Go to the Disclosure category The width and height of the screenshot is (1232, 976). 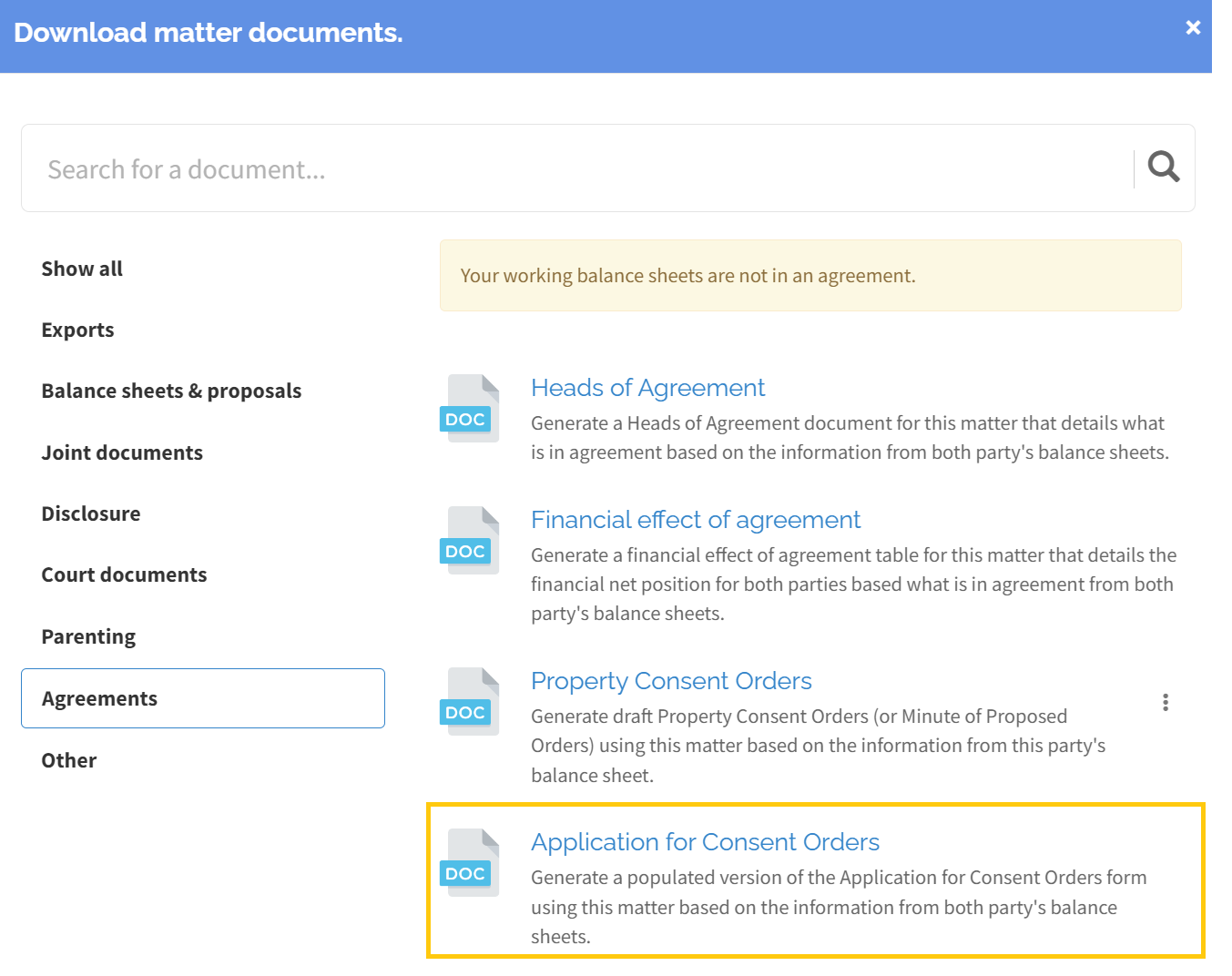[x=91, y=513]
